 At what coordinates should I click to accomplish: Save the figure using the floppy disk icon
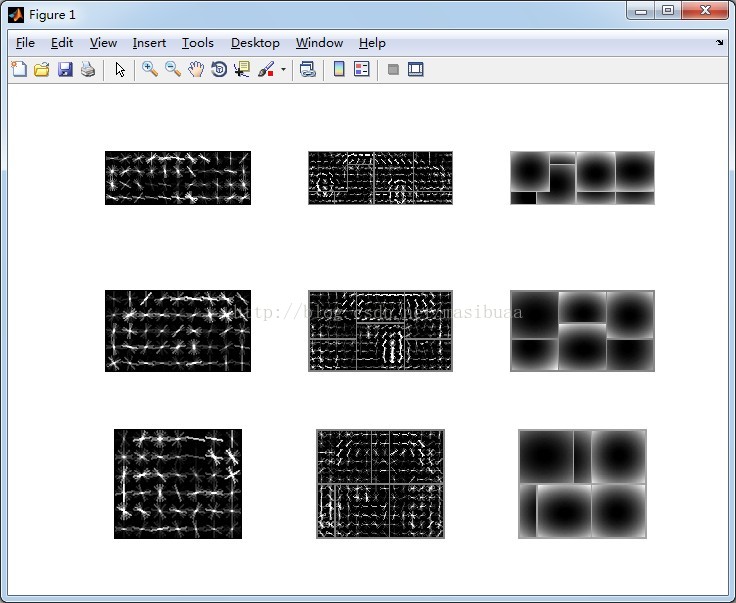65,69
